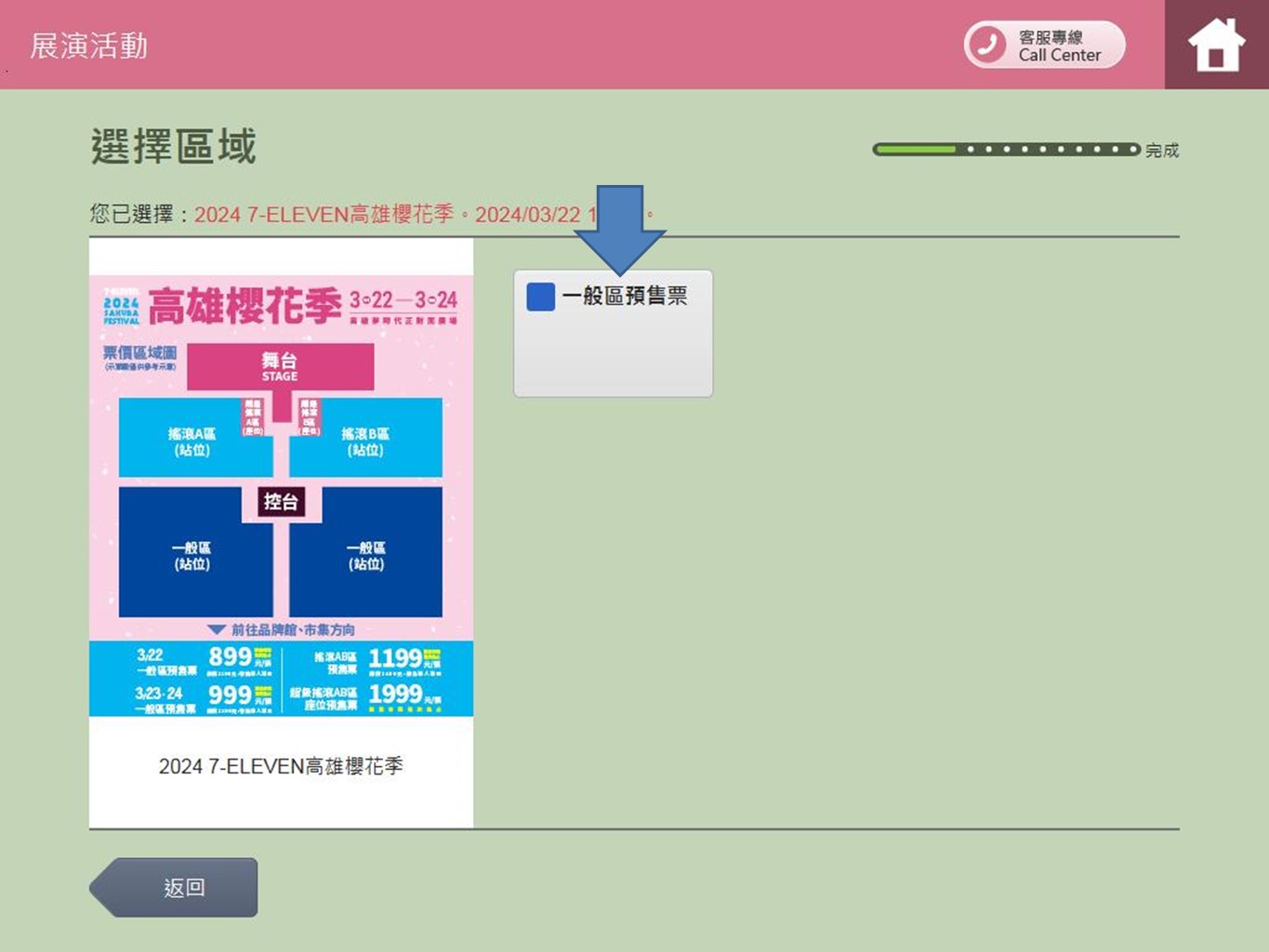Screen dimensions: 1269x952
Task: Click the 完成 label beside progress bar
Action: click(x=1161, y=151)
